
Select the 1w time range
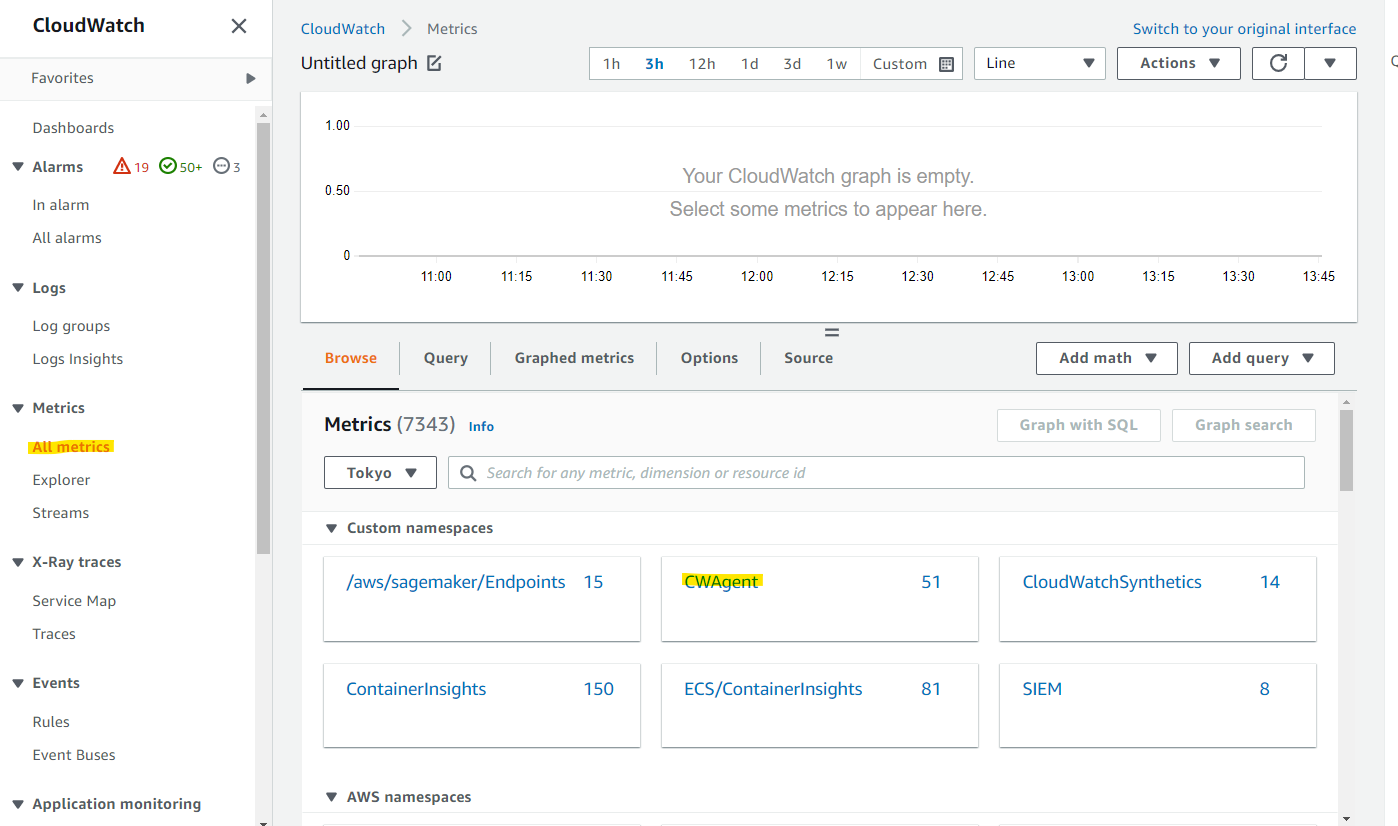tap(837, 64)
